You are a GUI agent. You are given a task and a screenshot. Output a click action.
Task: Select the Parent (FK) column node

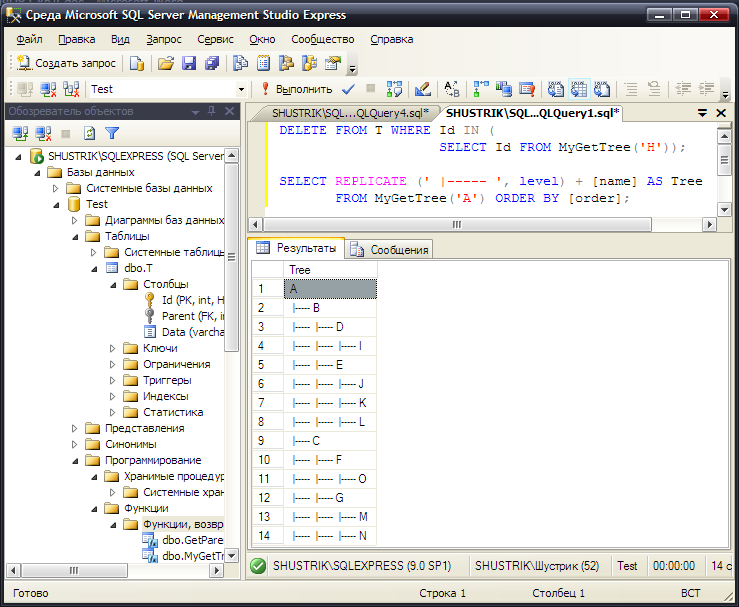click(x=193, y=316)
